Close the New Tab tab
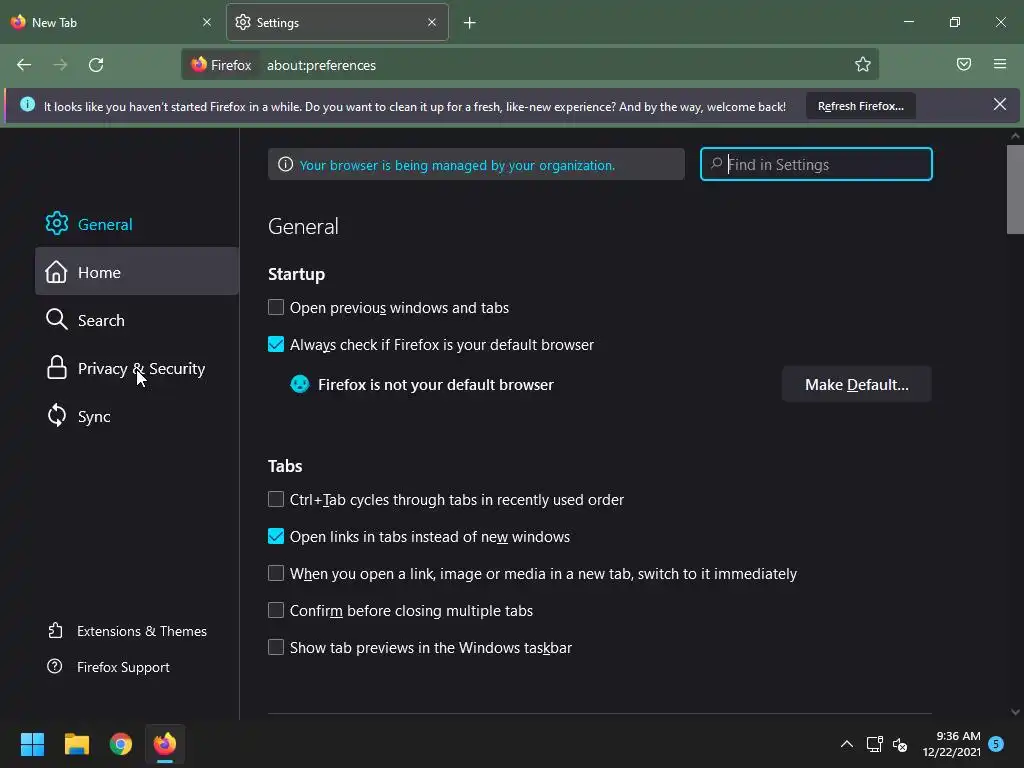 [x=207, y=22]
